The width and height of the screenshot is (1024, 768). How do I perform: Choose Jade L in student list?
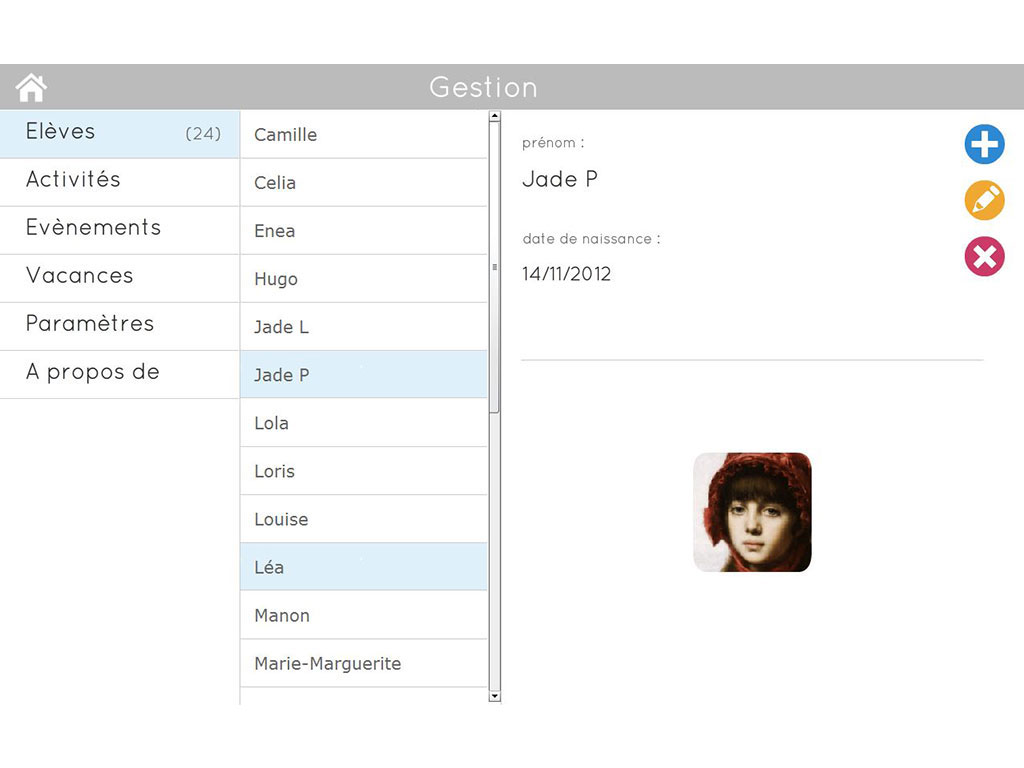point(363,327)
